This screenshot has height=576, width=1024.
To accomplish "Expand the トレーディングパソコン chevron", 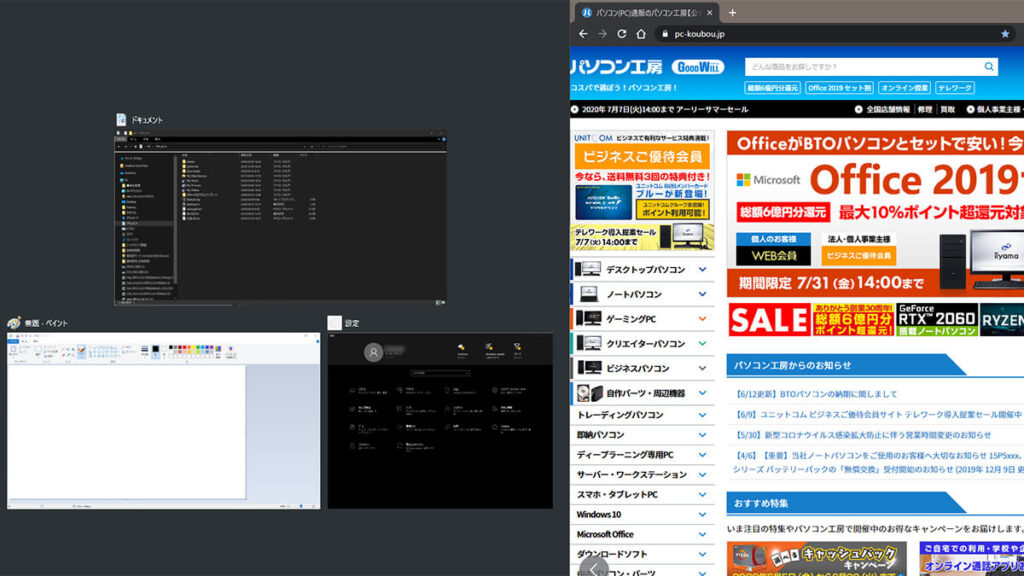I will tap(702, 415).
